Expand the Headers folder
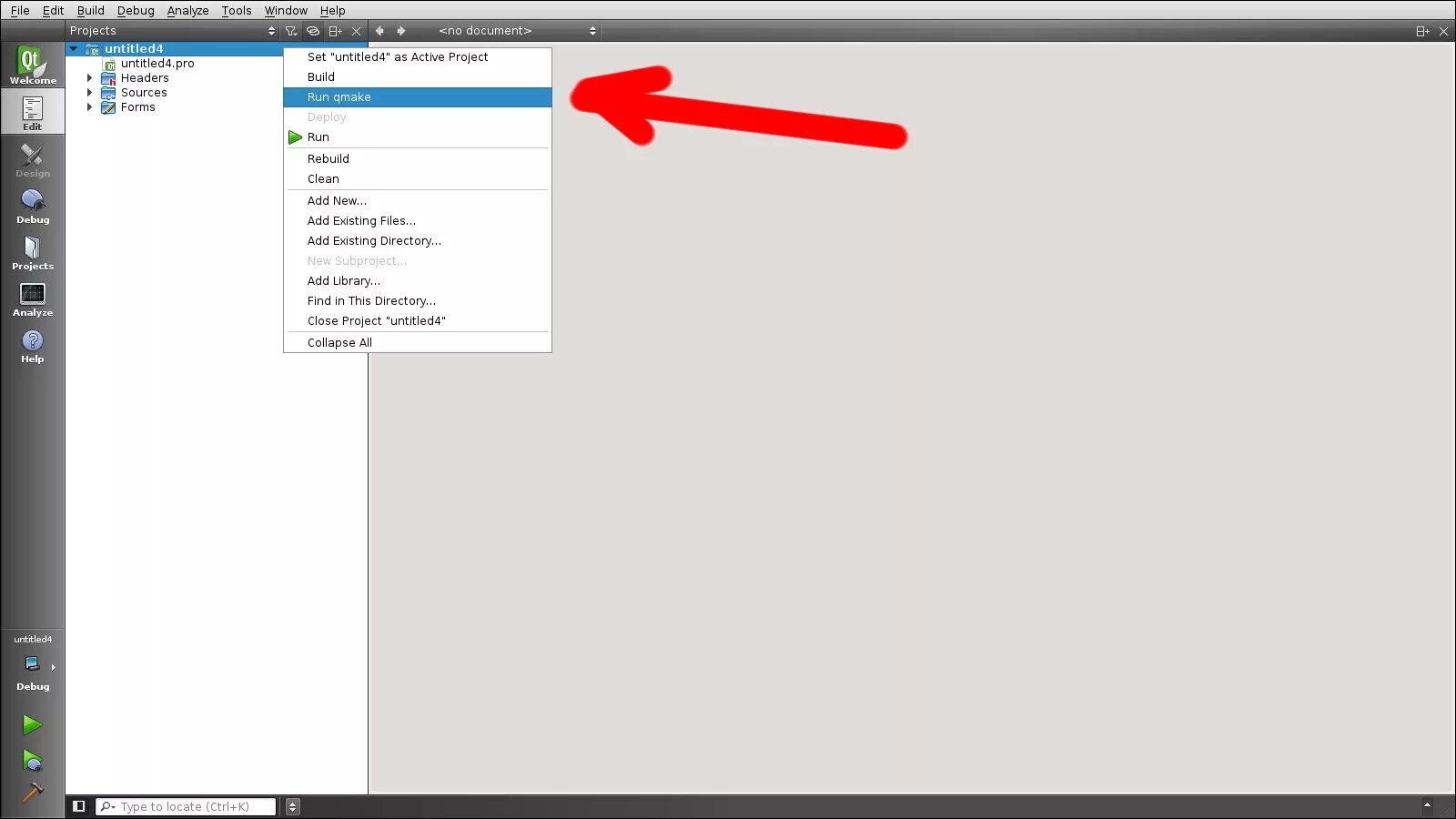The width and height of the screenshot is (1456, 819). pos(89,78)
